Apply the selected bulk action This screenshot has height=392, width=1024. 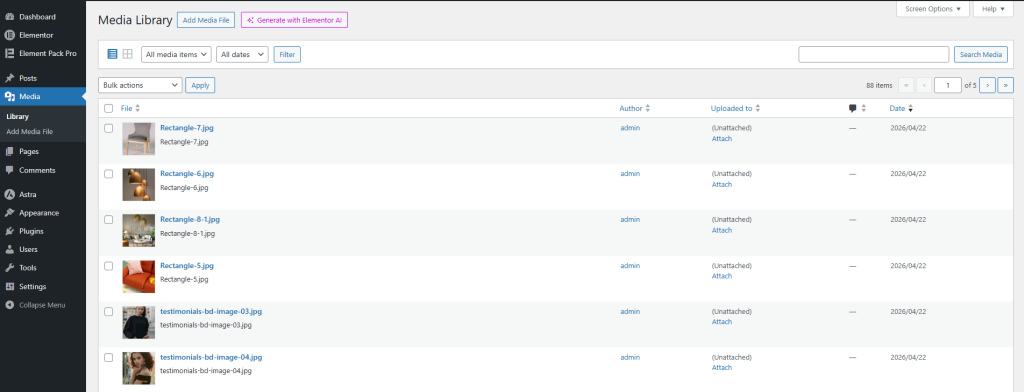[200, 85]
